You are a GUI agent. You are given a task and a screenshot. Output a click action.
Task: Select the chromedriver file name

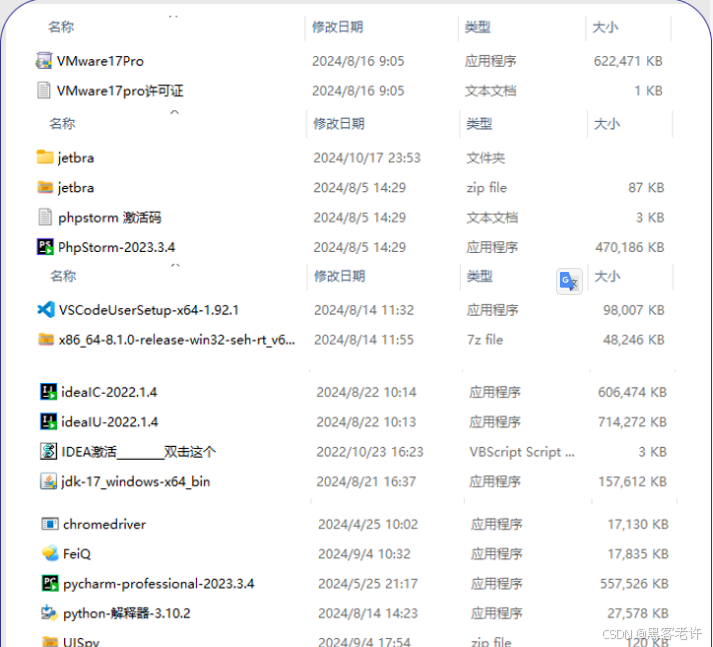coord(105,524)
